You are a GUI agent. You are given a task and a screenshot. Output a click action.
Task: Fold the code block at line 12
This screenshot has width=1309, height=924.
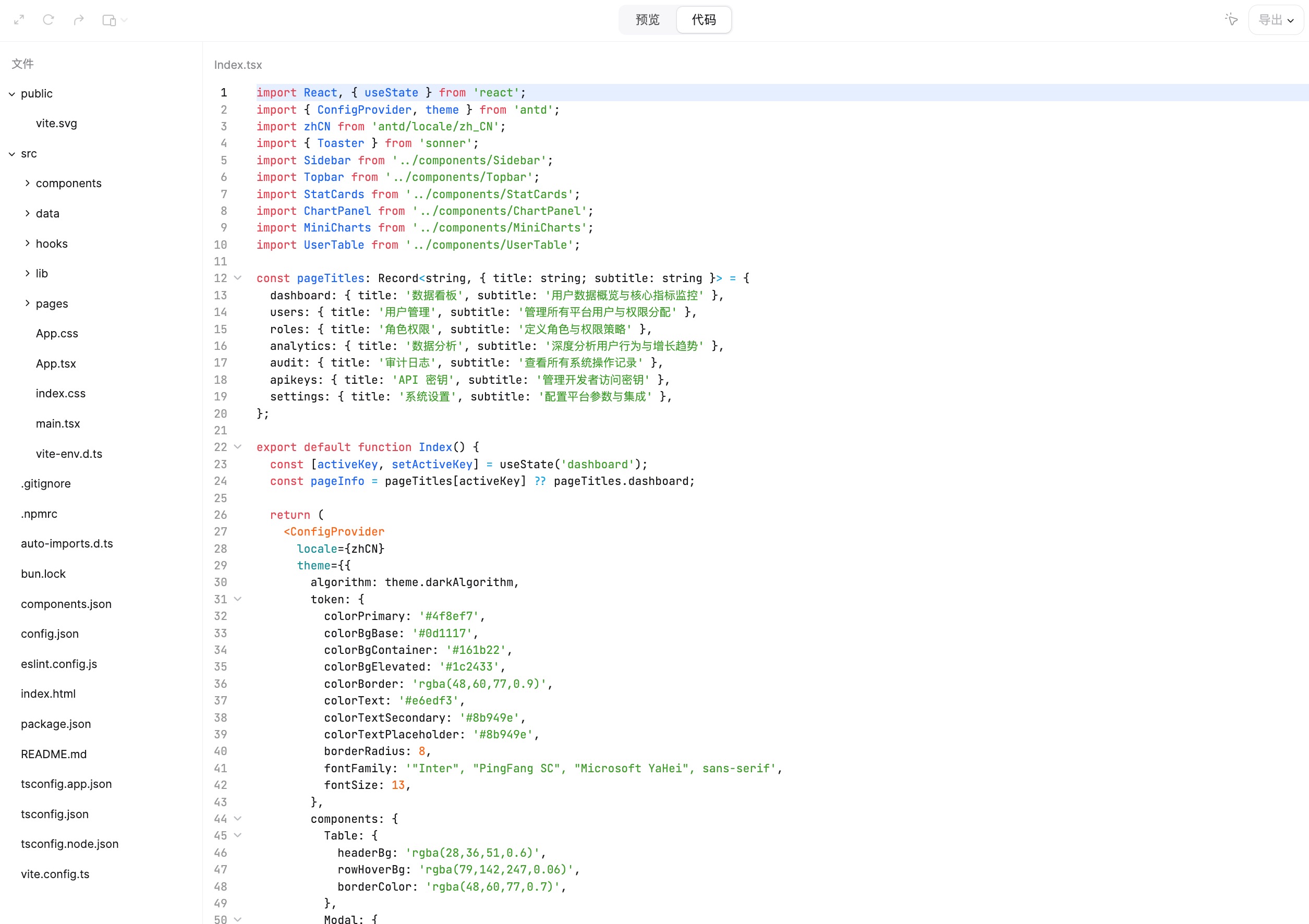pyautogui.click(x=238, y=278)
